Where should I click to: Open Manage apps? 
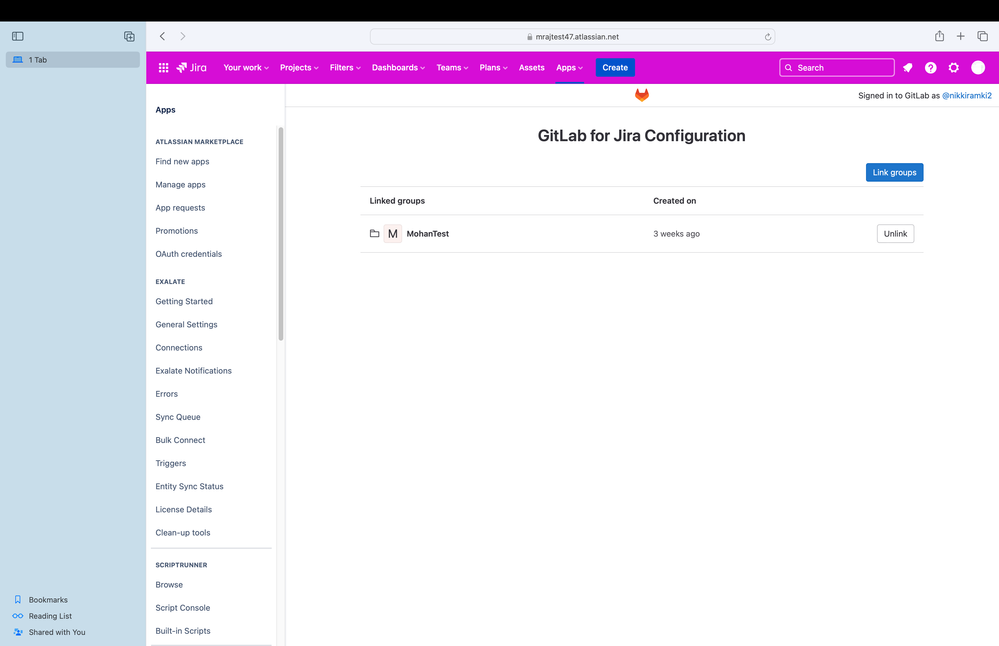180,185
